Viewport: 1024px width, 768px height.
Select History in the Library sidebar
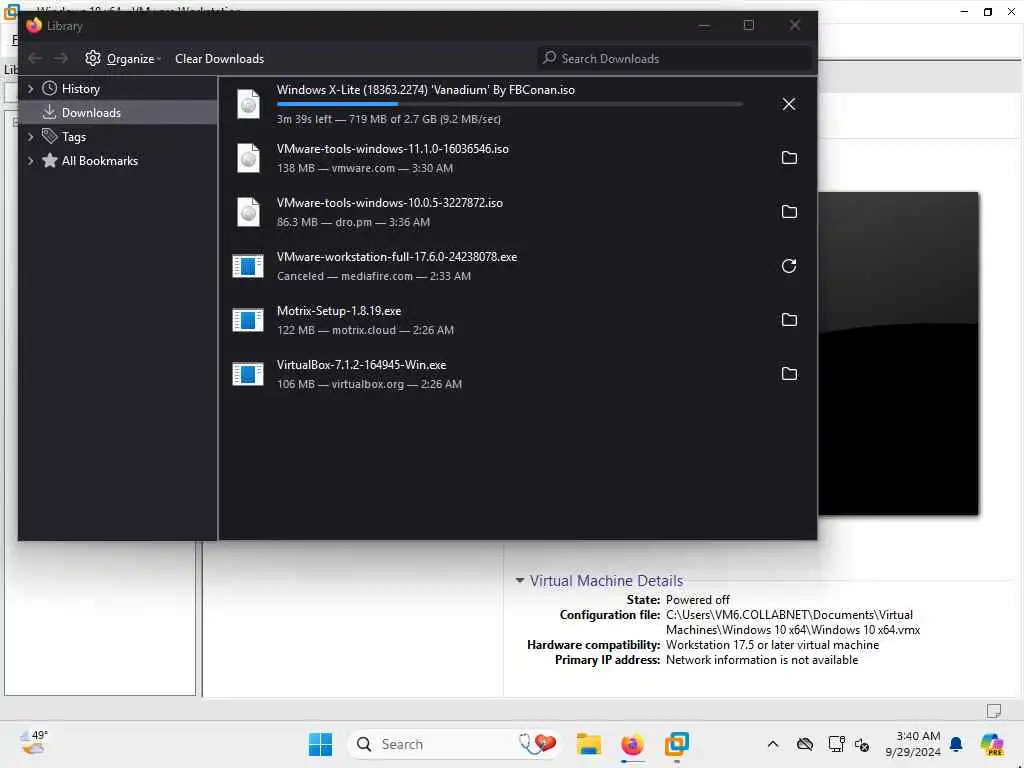click(x=80, y=89)
